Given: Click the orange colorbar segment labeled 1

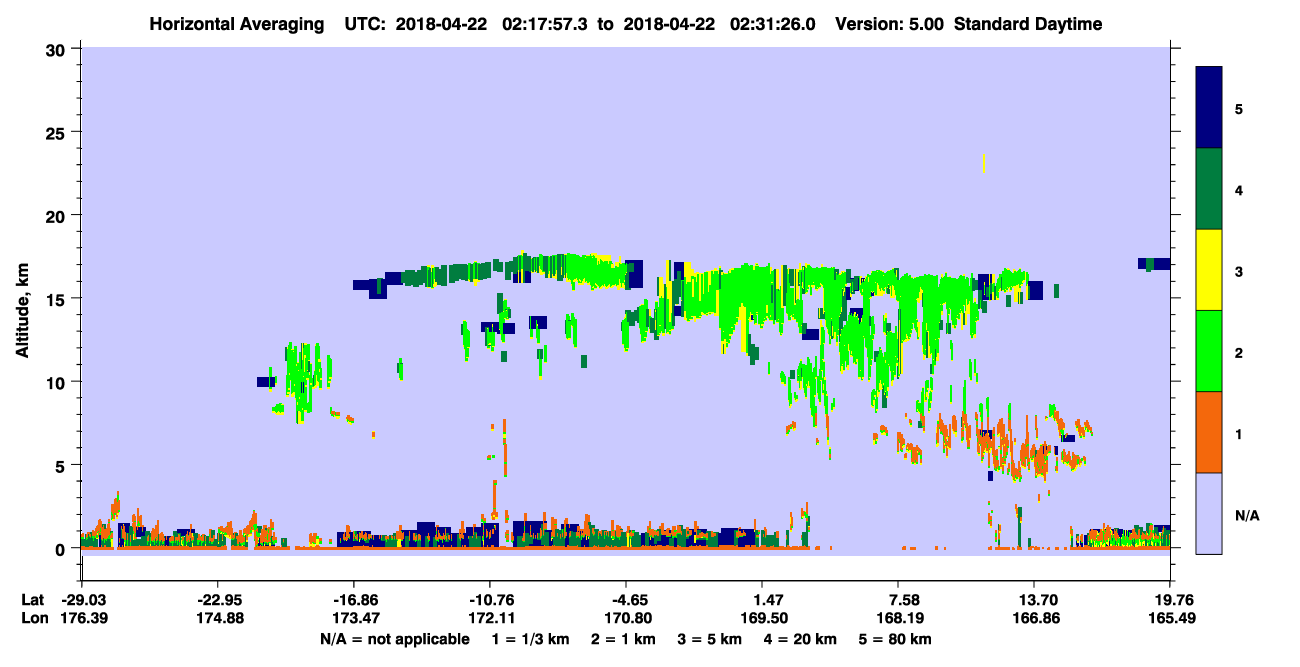Looking at the screenshot, I should tap(1209, 432).
